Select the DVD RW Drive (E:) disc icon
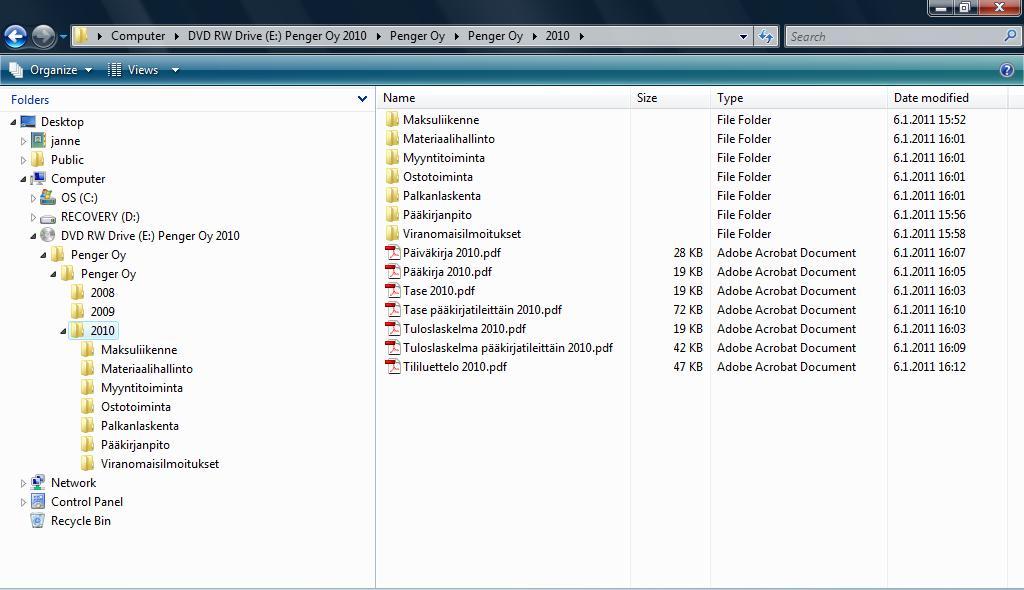The height and width of the screenshot is (590, 1024). coord(48,235)
